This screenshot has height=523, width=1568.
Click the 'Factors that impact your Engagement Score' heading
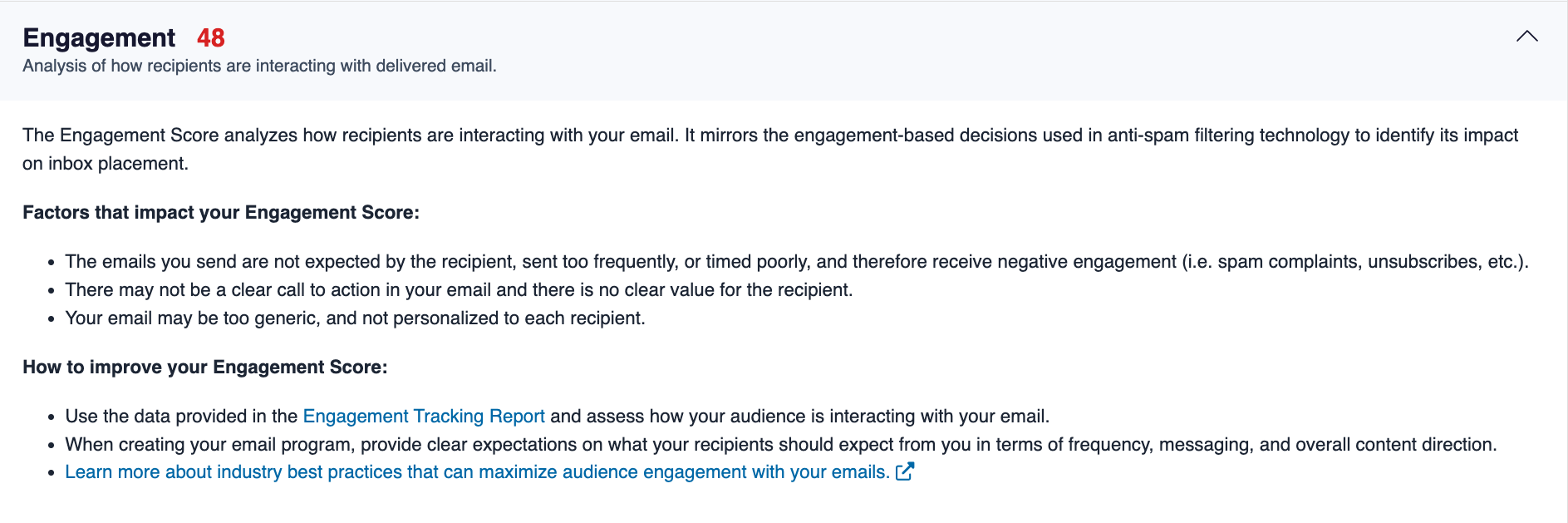click(221, 213)
